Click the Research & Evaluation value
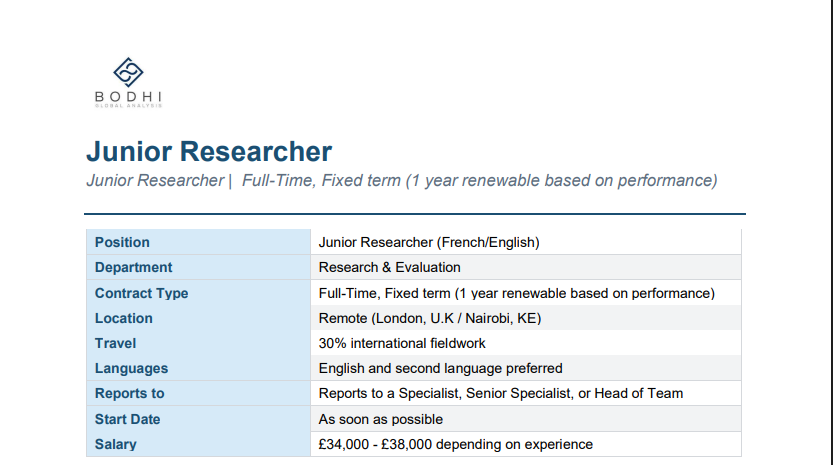This screenshot has height=465, width=833. 389,267
